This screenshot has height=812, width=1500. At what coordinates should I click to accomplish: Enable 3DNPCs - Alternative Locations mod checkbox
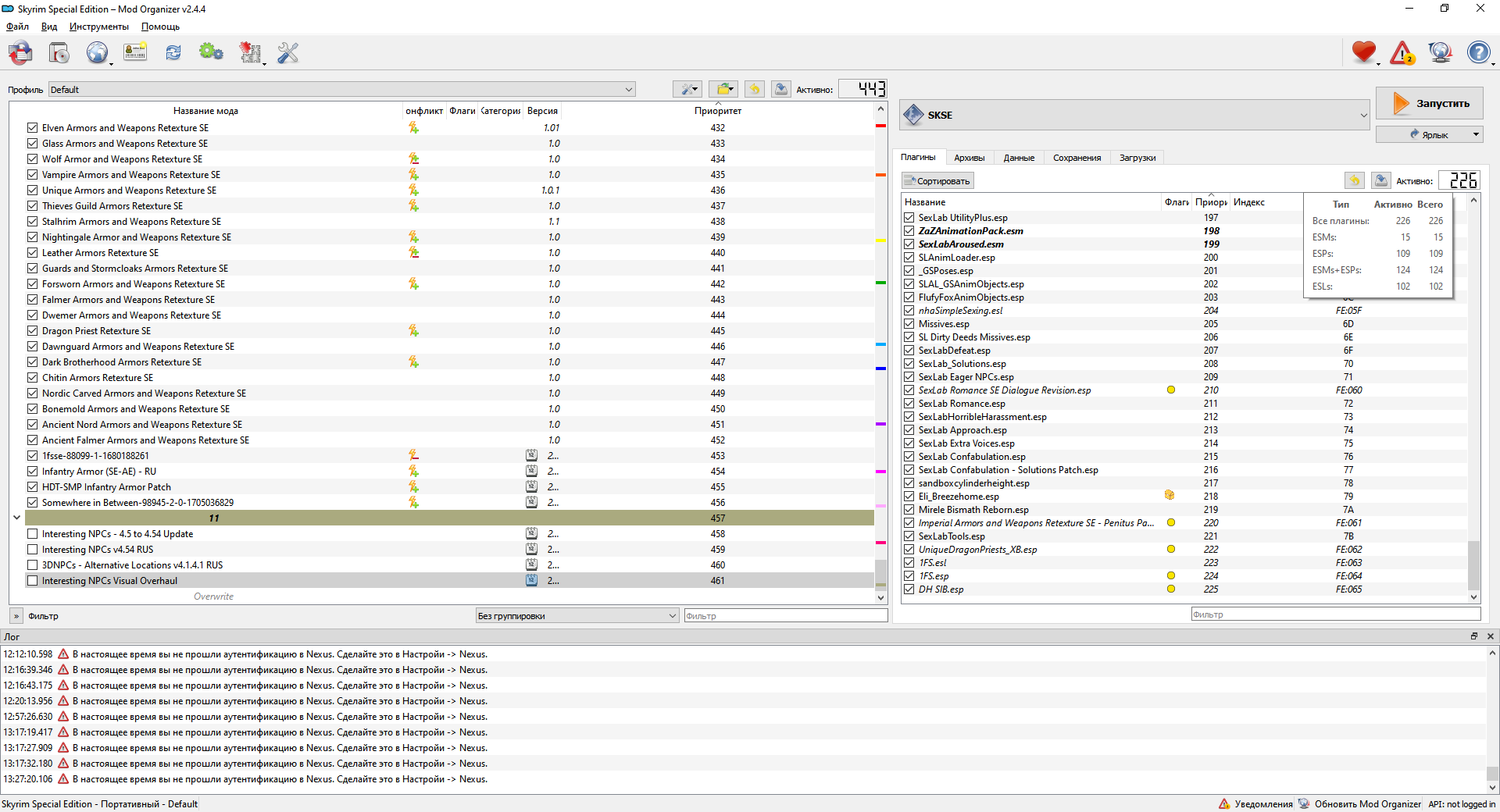coord(32,564)
